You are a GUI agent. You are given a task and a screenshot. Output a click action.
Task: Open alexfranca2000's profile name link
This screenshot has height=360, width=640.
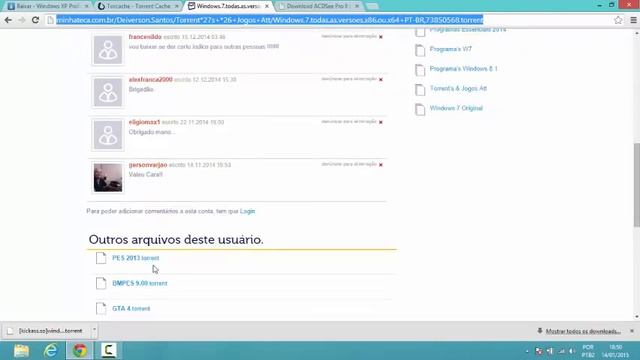click(151, 80)
